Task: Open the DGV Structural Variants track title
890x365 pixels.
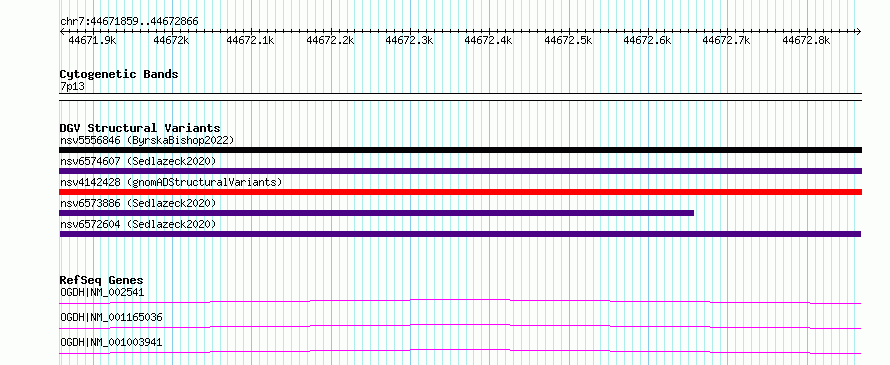Action: (140, 128)
